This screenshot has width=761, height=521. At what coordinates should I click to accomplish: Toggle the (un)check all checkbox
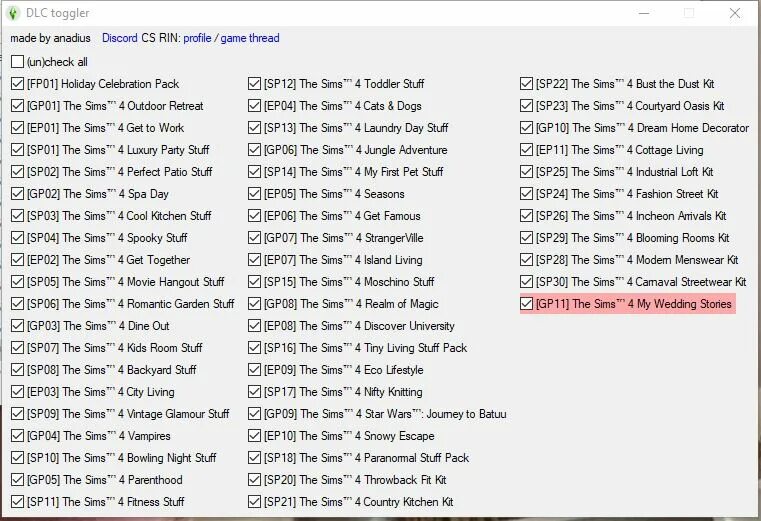[17, 62]
